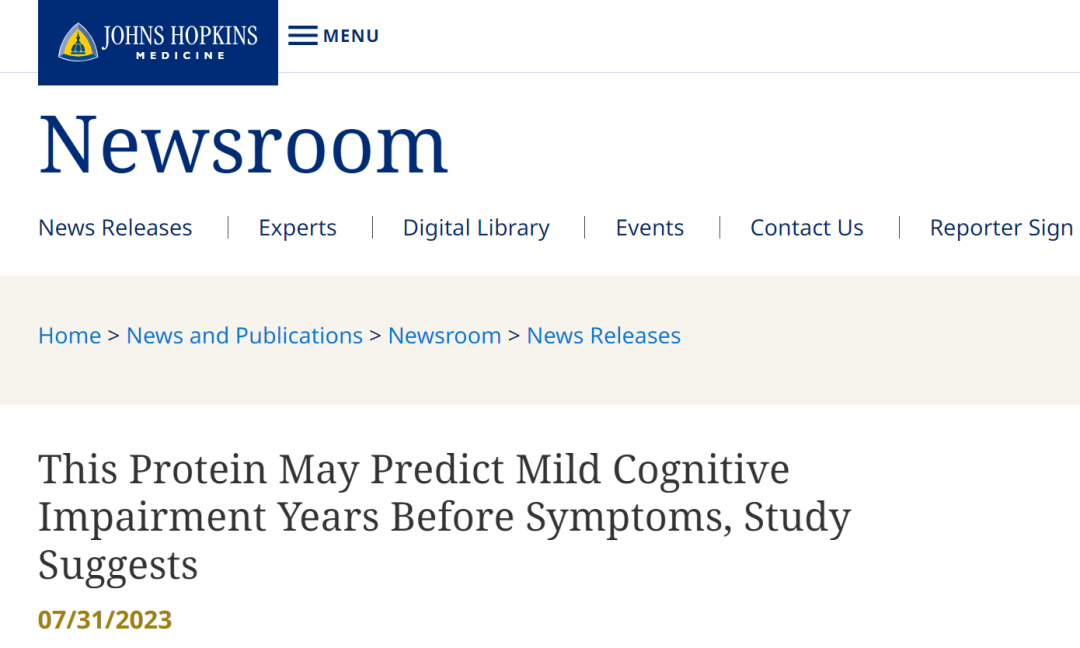The width and height of the screenshot is (1080, 648).
Task: Visit the Digital Library section
Action: (476, 228)
